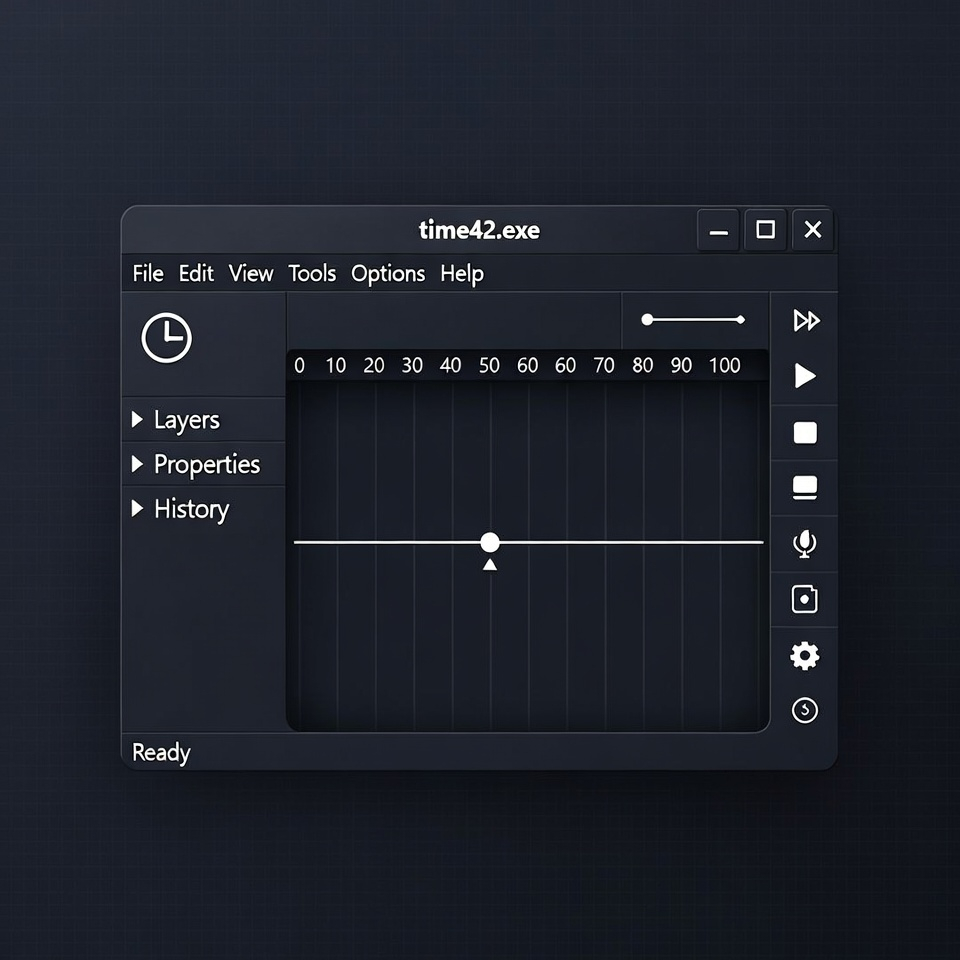This screenshot has width=960, height=960.
Task: Open the Options menu
Action: (388, 274)
